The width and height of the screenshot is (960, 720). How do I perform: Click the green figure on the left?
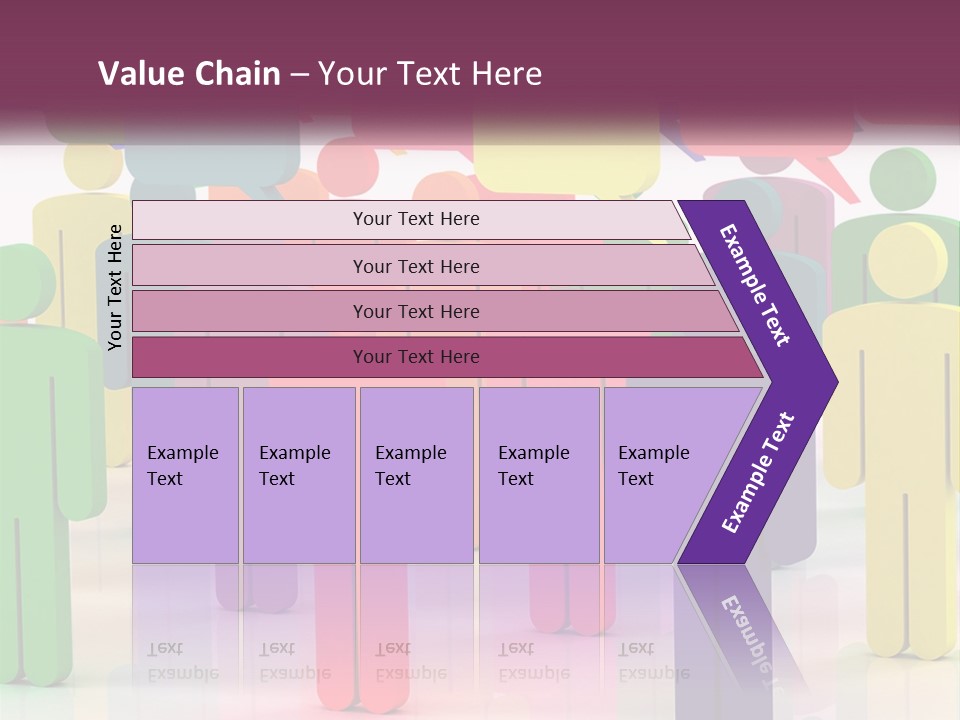click(43, 459)
